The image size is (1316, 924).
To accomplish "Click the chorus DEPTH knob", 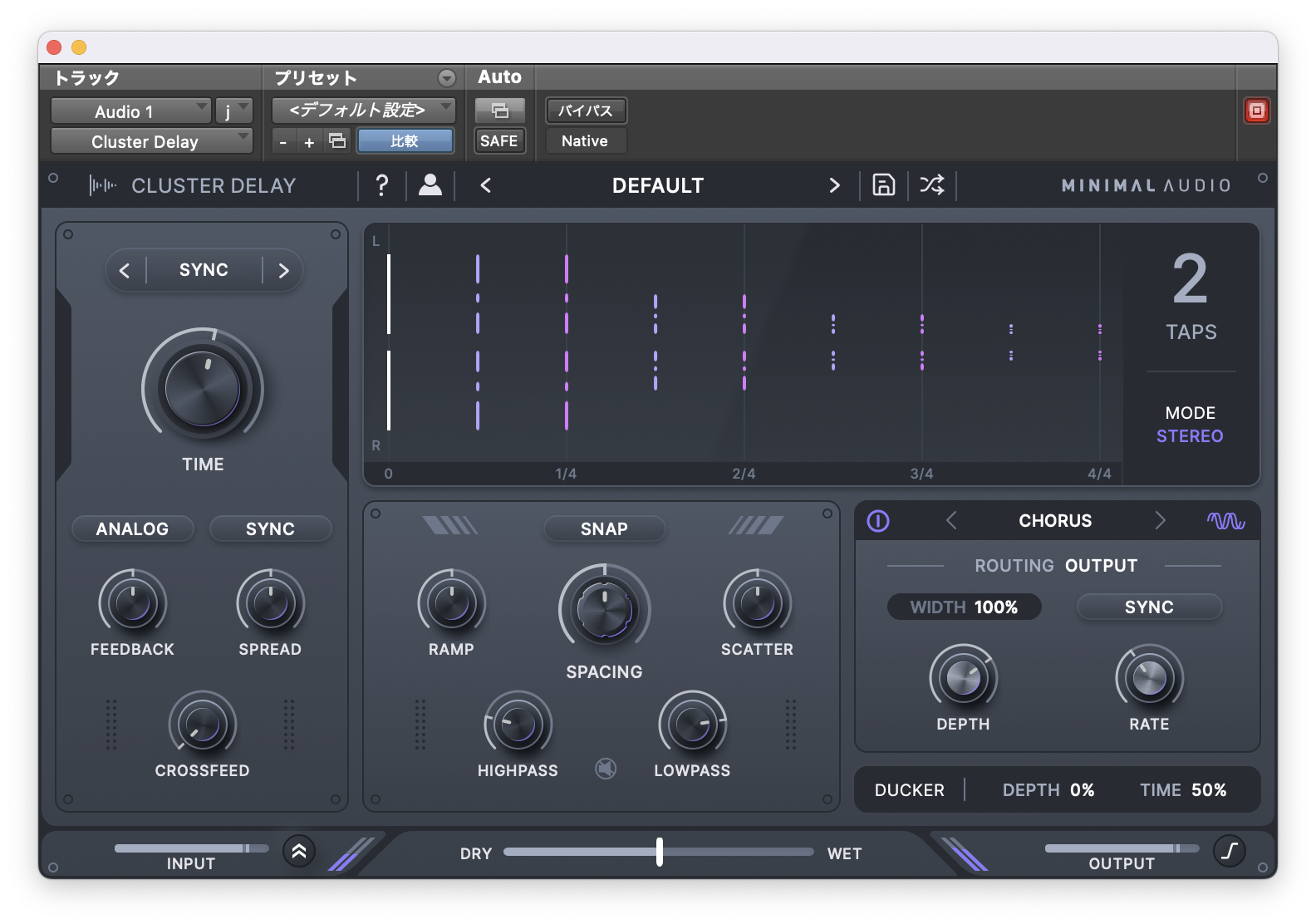I will coord(964,678).
